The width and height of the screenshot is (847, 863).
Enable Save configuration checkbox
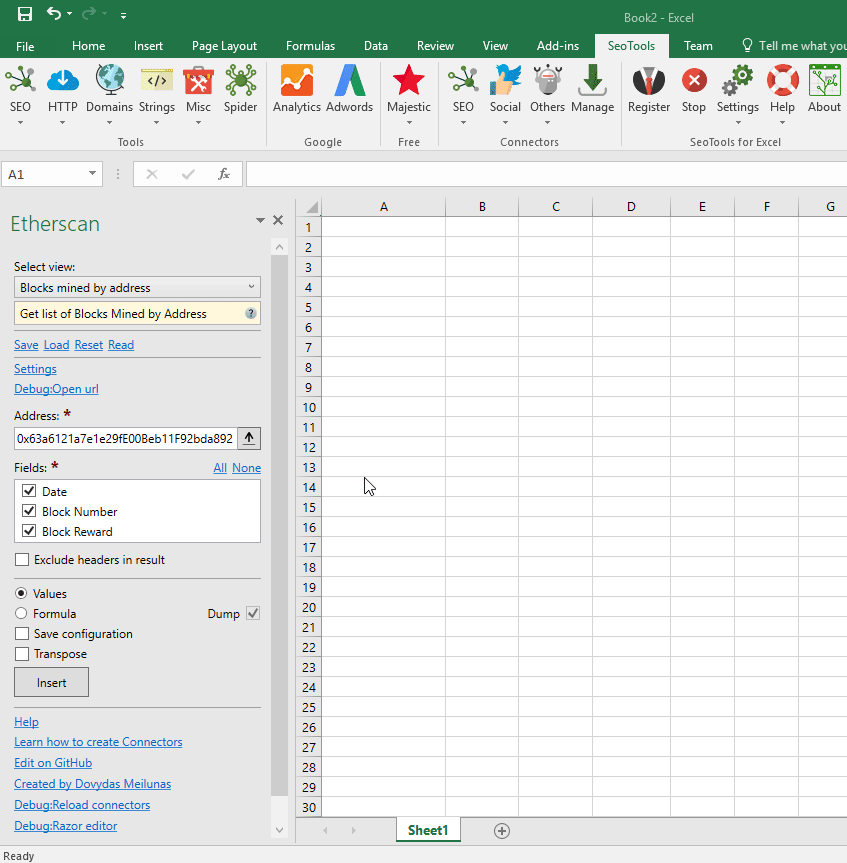click(22, 633)
